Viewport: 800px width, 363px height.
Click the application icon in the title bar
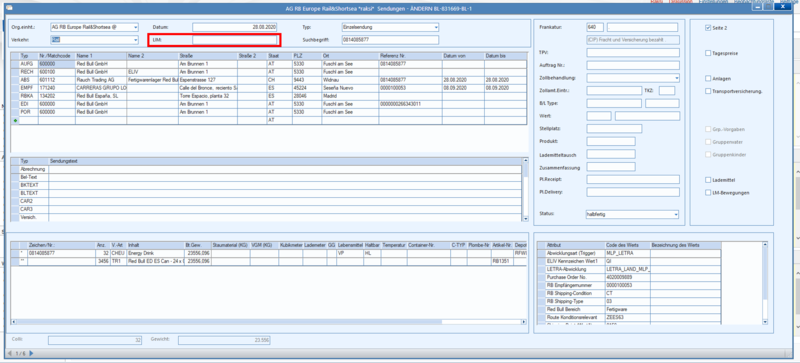(x=10, y=8)
